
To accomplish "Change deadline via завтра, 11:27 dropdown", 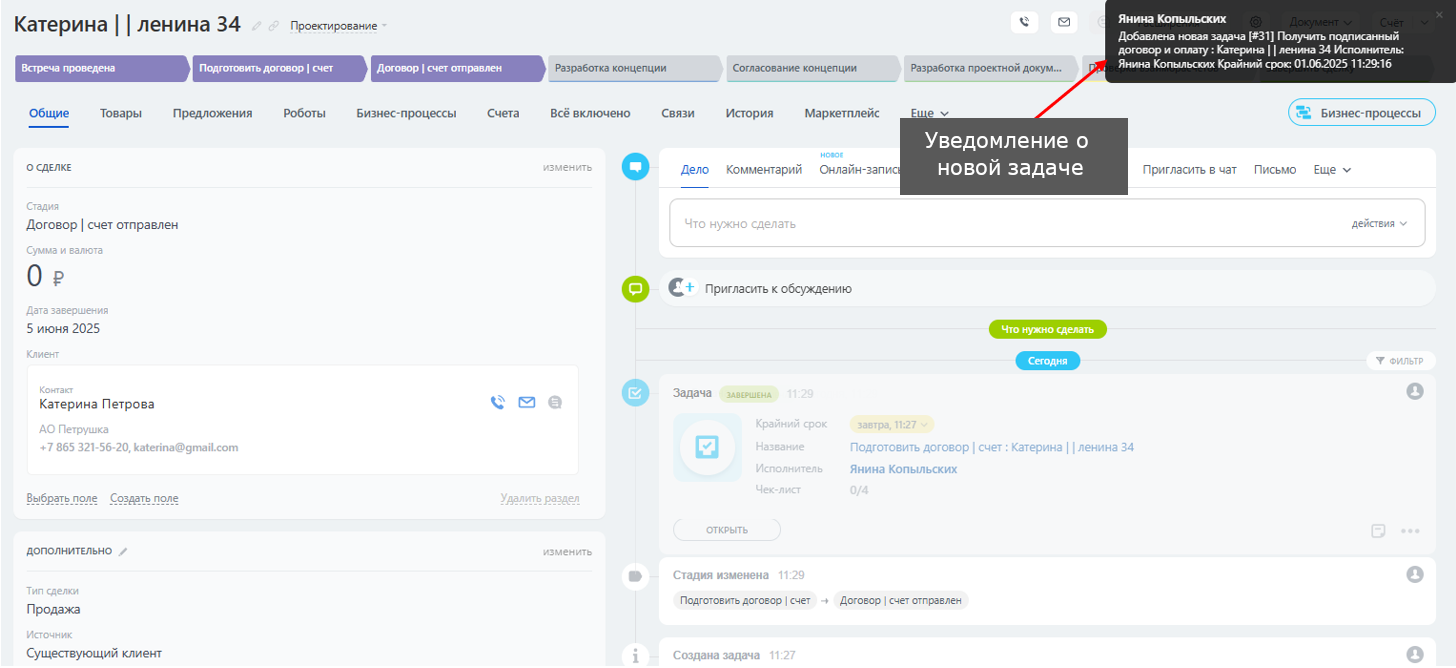I will click(891, 425).
